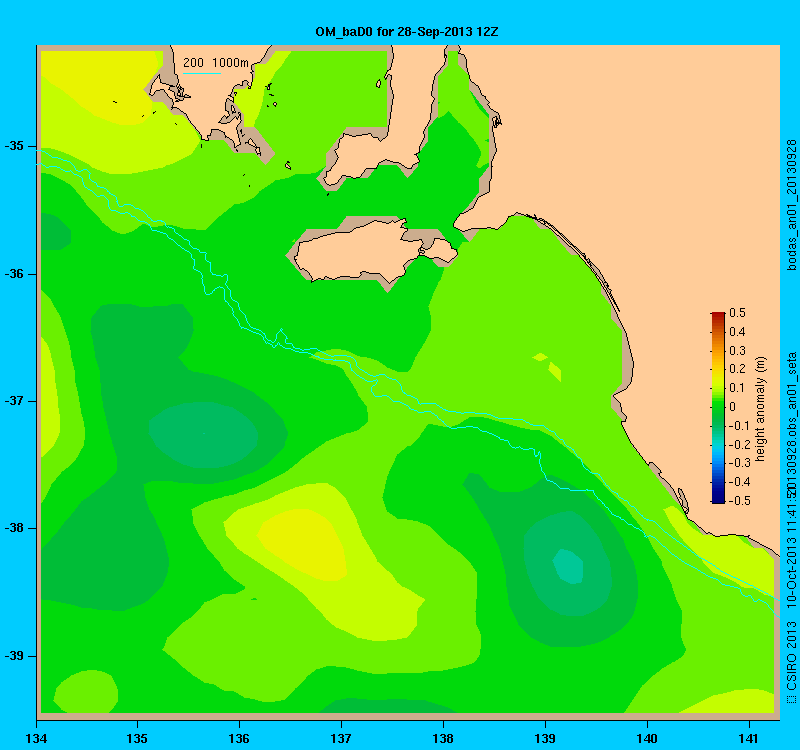Click the "200 1000m" isobath legend label
800x750 pixels.
(216, 63)
